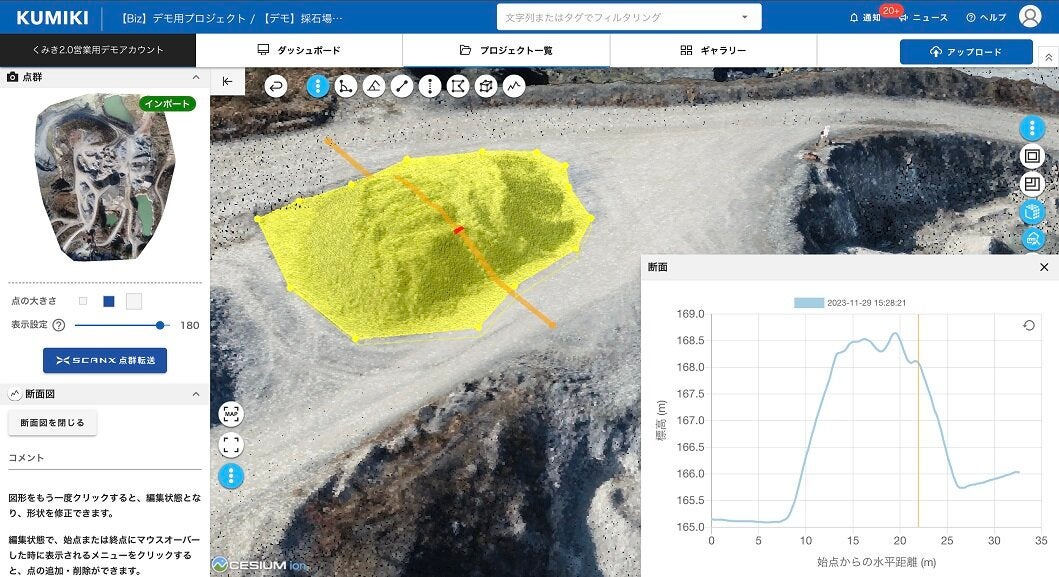Click the fullscreen view icon
Screen dimensions: 1059x577
click(231, 445)
